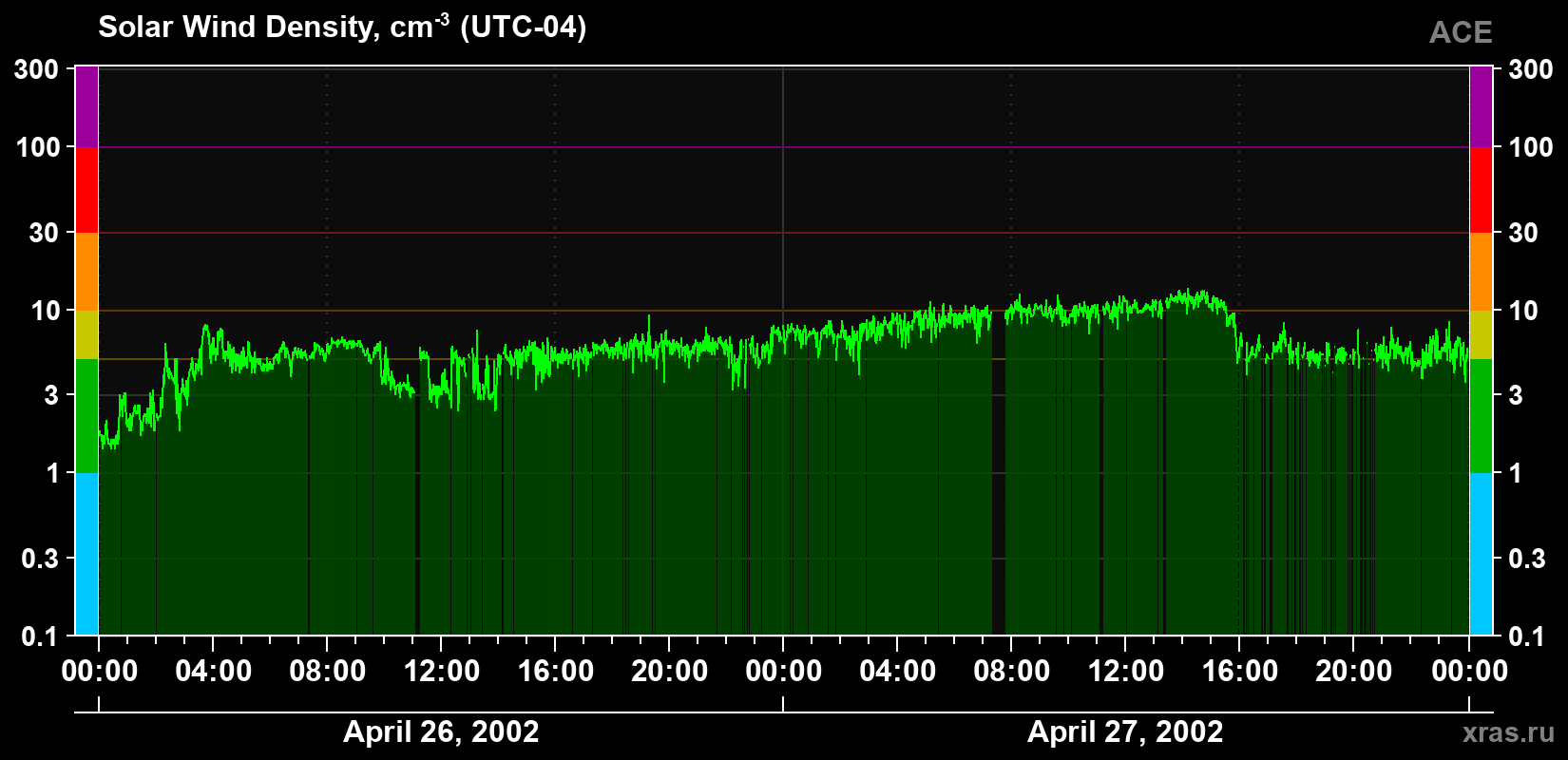Click the 300 label on the right axis

point(1531,69)
